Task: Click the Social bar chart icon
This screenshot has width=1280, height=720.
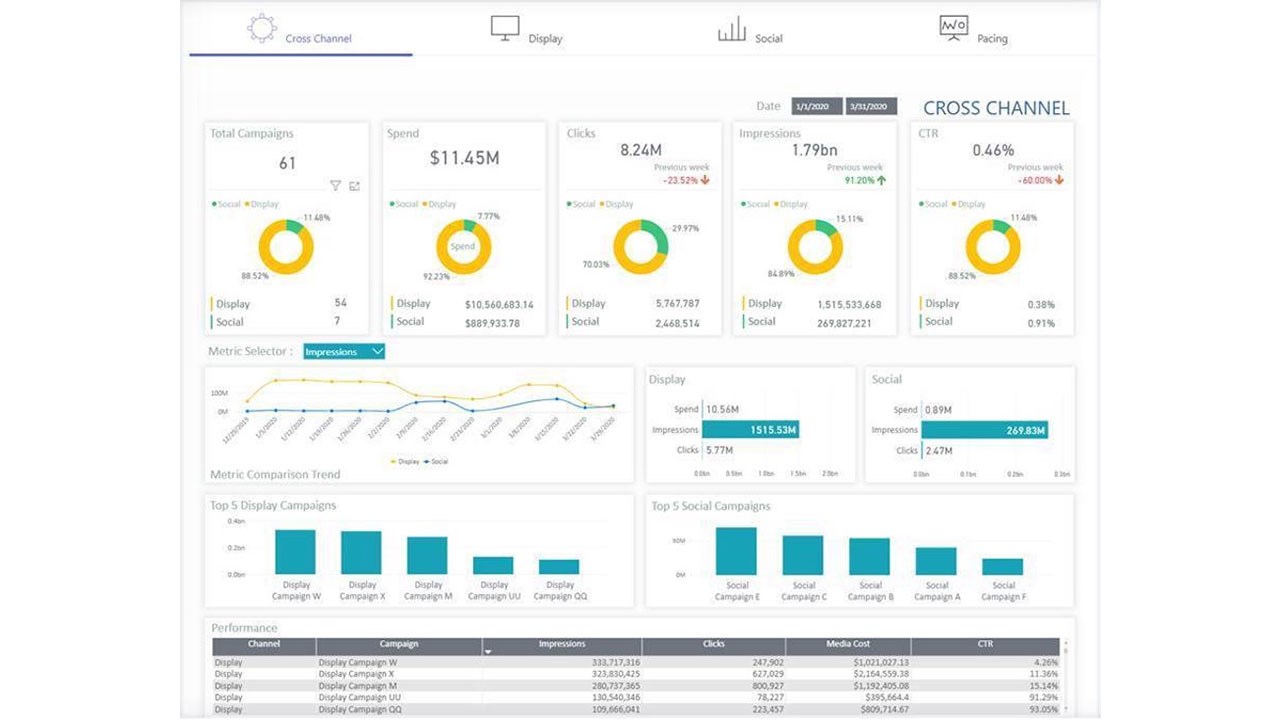Action: click(732, 28)
